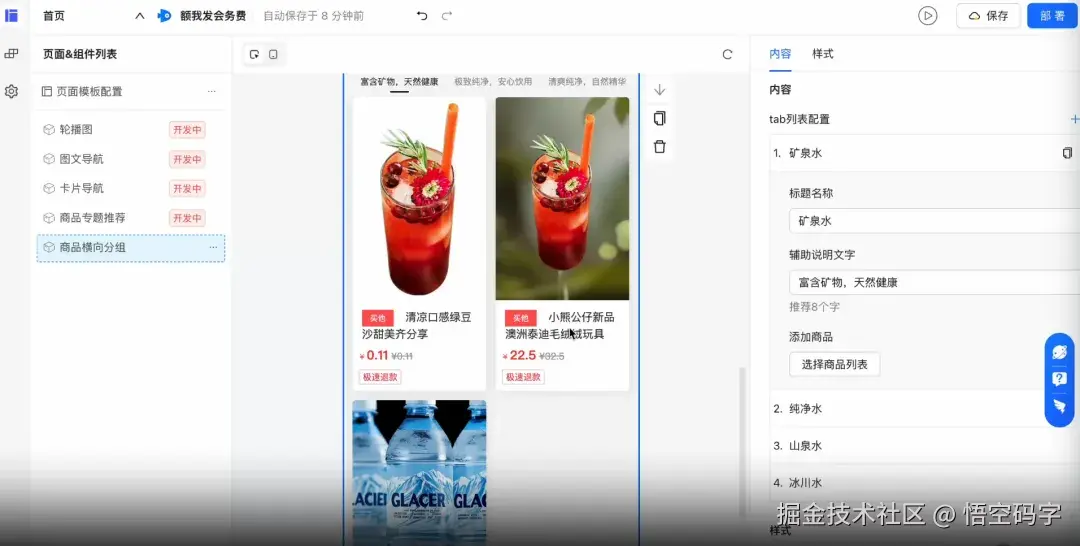Click the 清凉口感绿豆 product image
The height and width of the screenshot is (546, 1080).
click(419, 198)
